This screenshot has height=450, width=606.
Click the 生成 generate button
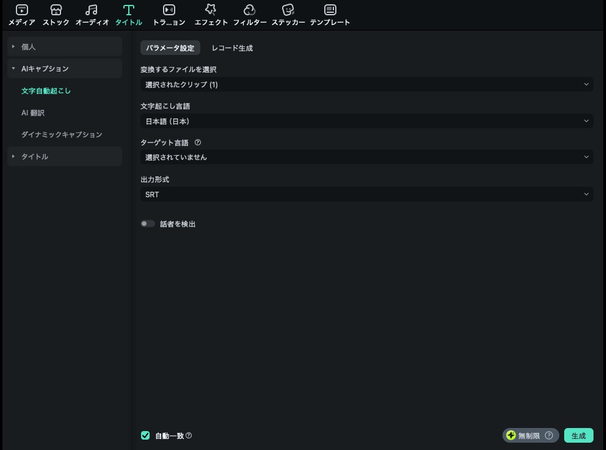point(578,436)
